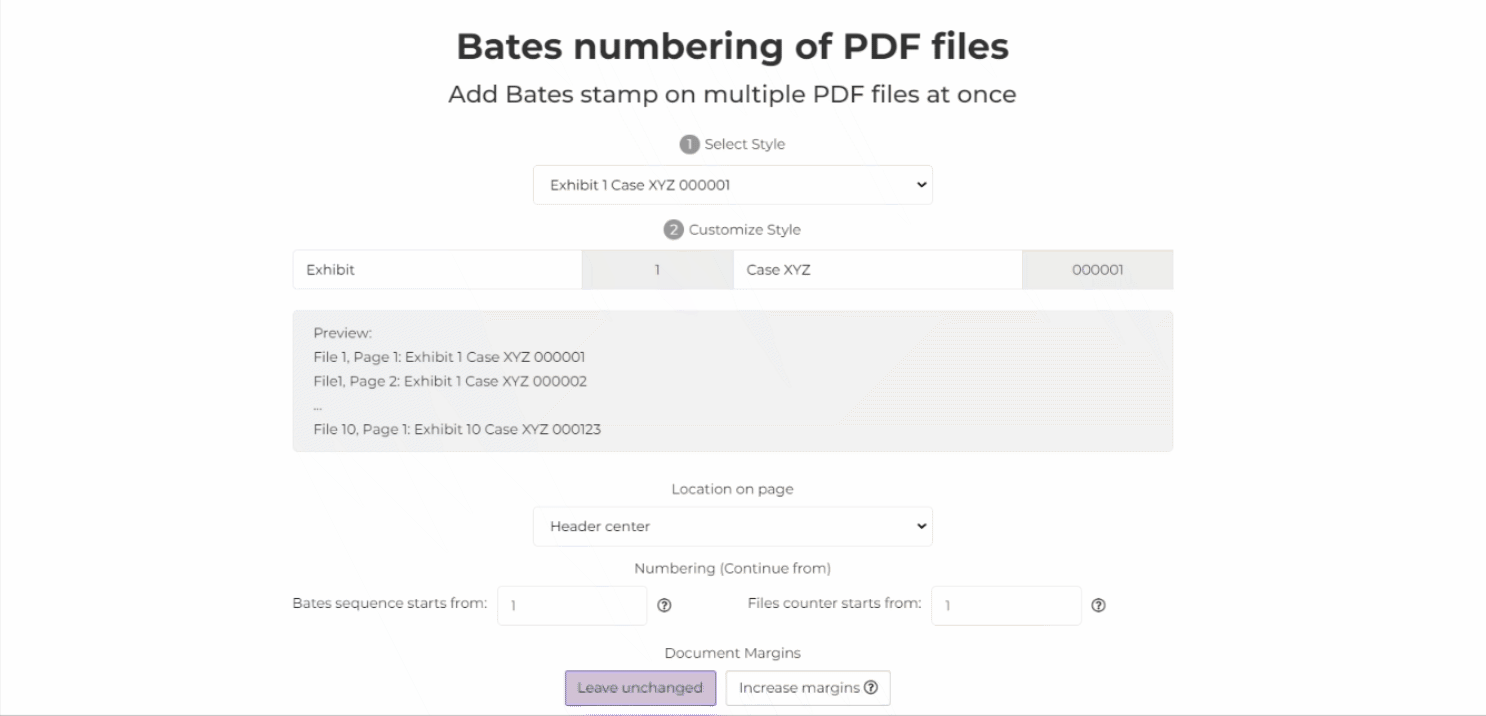Viewport: 1486px width, 716px height.
Task: Click the Customize Style section label
Action: [x=744, y=229]
